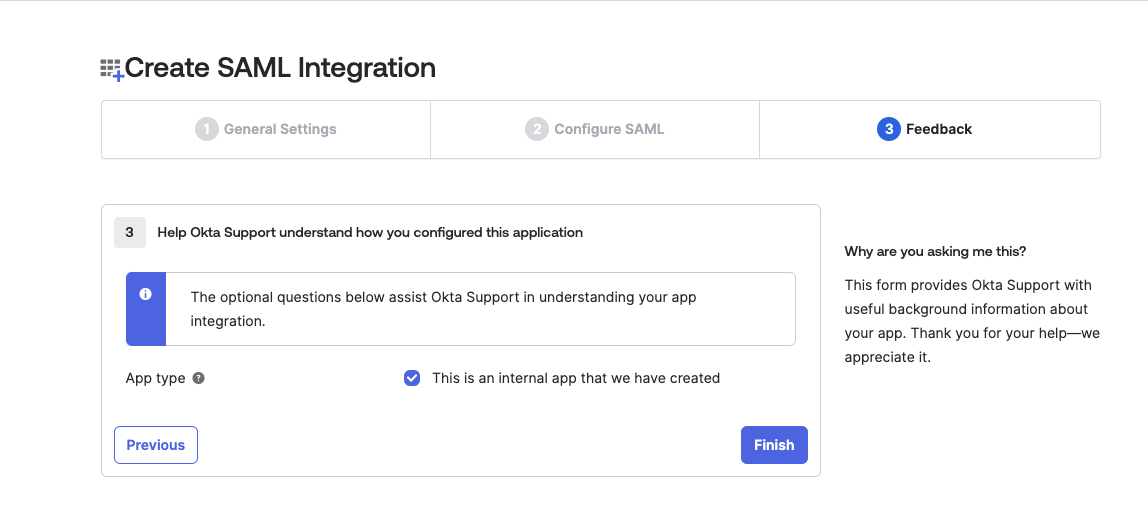Select the Feedback step label
The width and height of the screenshot is (1148, 525).
(938, 129)
